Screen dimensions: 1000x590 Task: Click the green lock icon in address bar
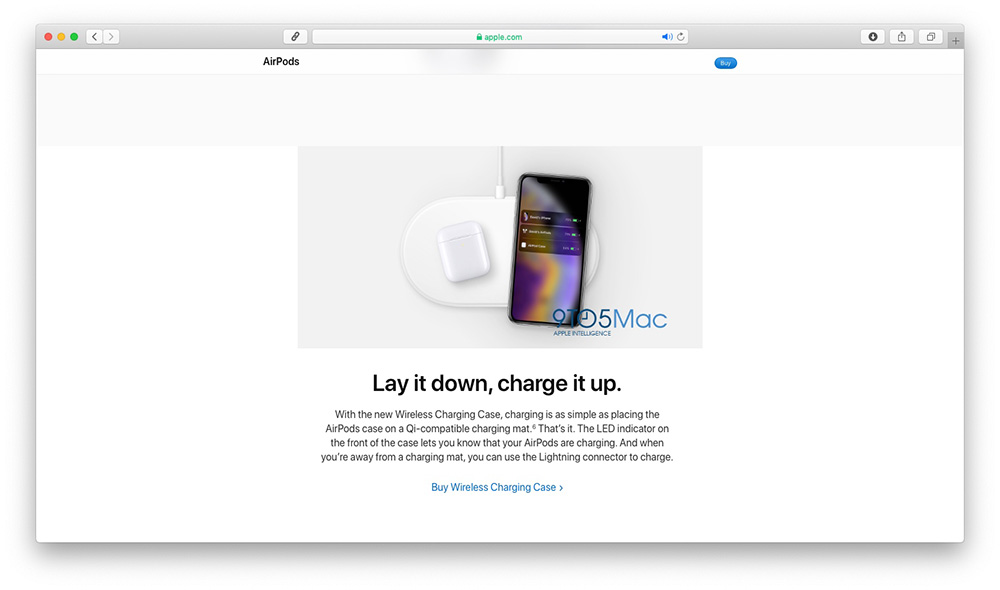point(479,37)
